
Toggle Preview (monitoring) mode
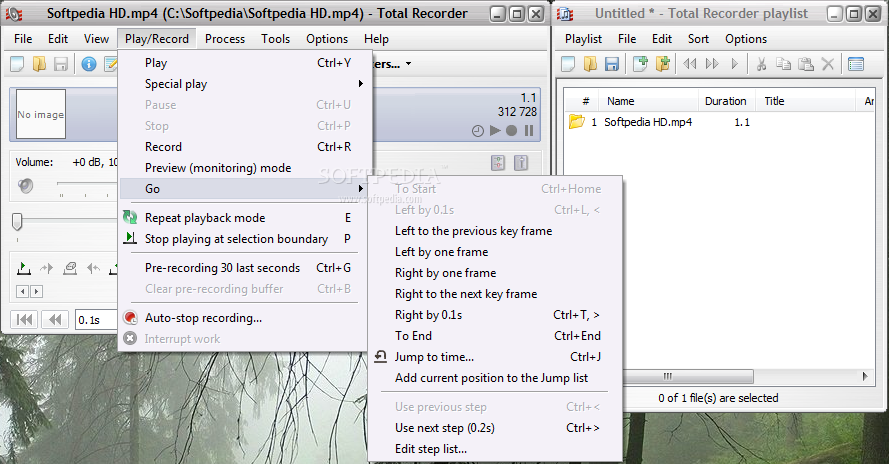245,168
